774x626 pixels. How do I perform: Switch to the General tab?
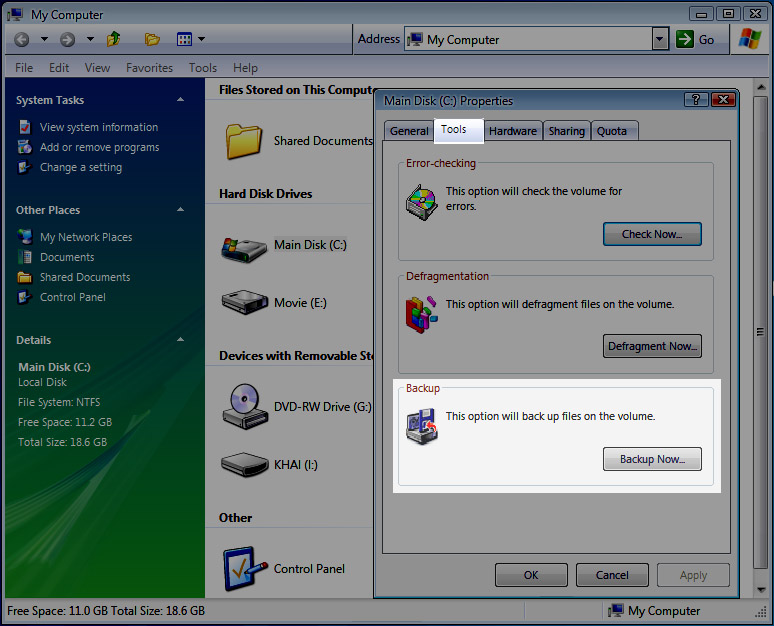click(x=409, y=131)
